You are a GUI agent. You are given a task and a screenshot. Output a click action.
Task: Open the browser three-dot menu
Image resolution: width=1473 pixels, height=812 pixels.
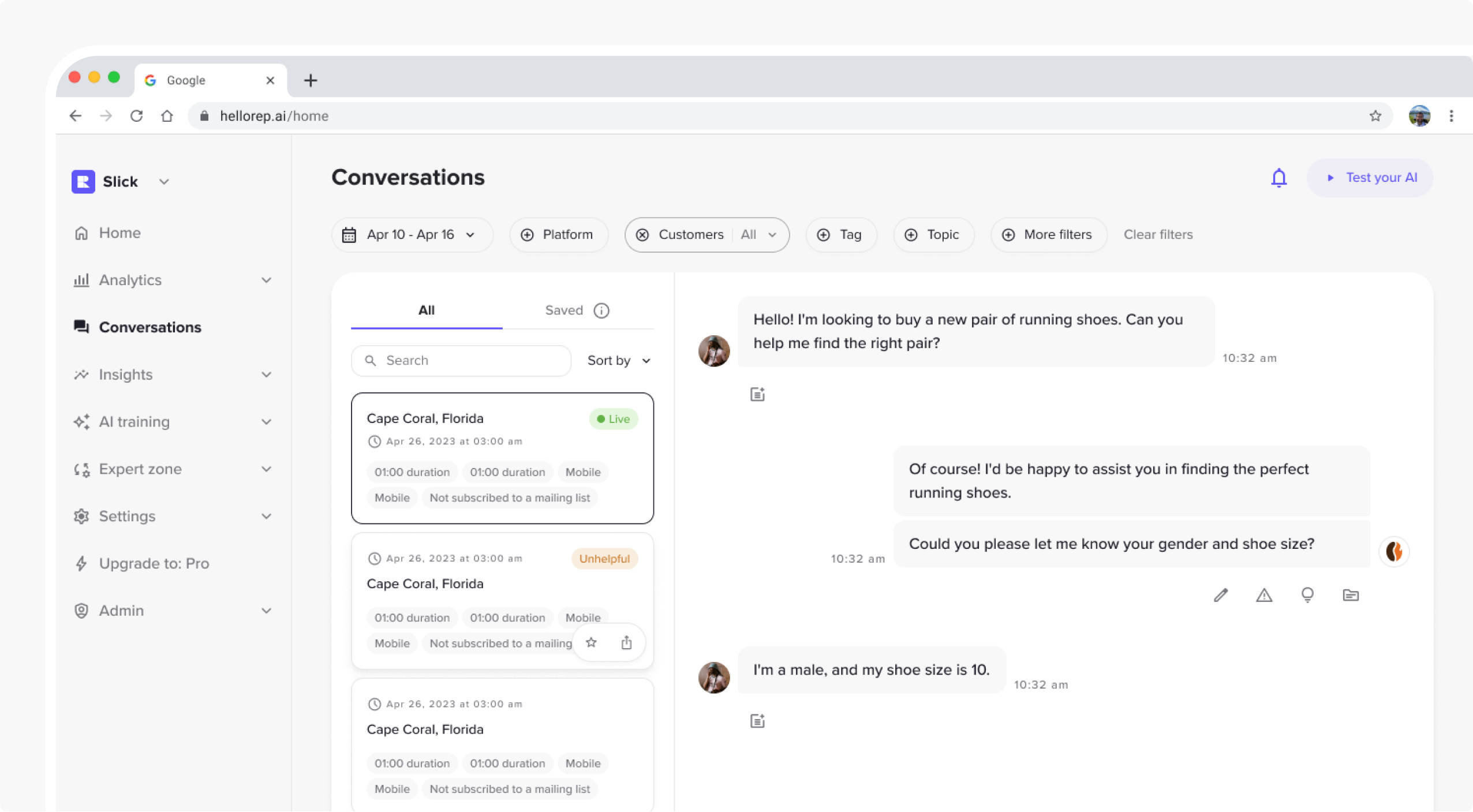(1451, 116)
